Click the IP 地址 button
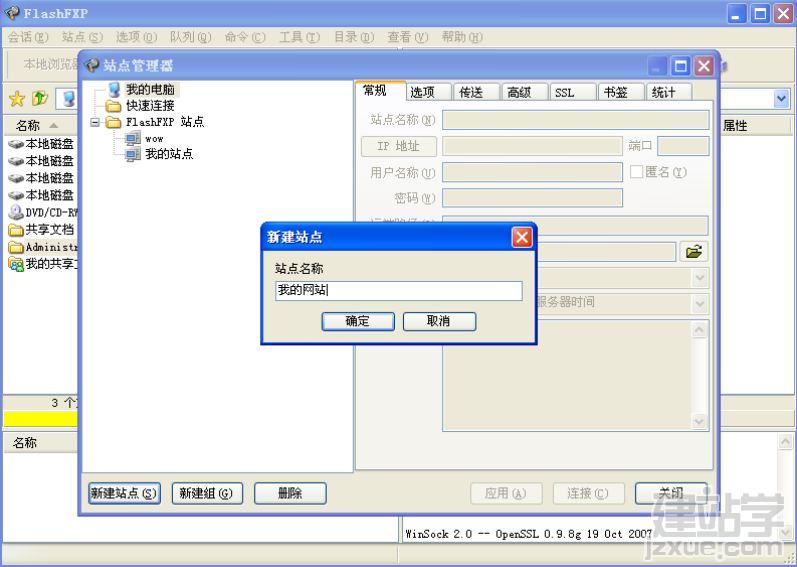The height and width of the screenshot is (567, 797). point(398,146)
